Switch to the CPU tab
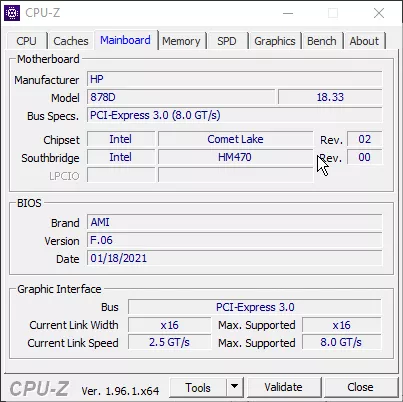Image resolution: width=403 pixels, height=402 pixels. click(26, 41)
